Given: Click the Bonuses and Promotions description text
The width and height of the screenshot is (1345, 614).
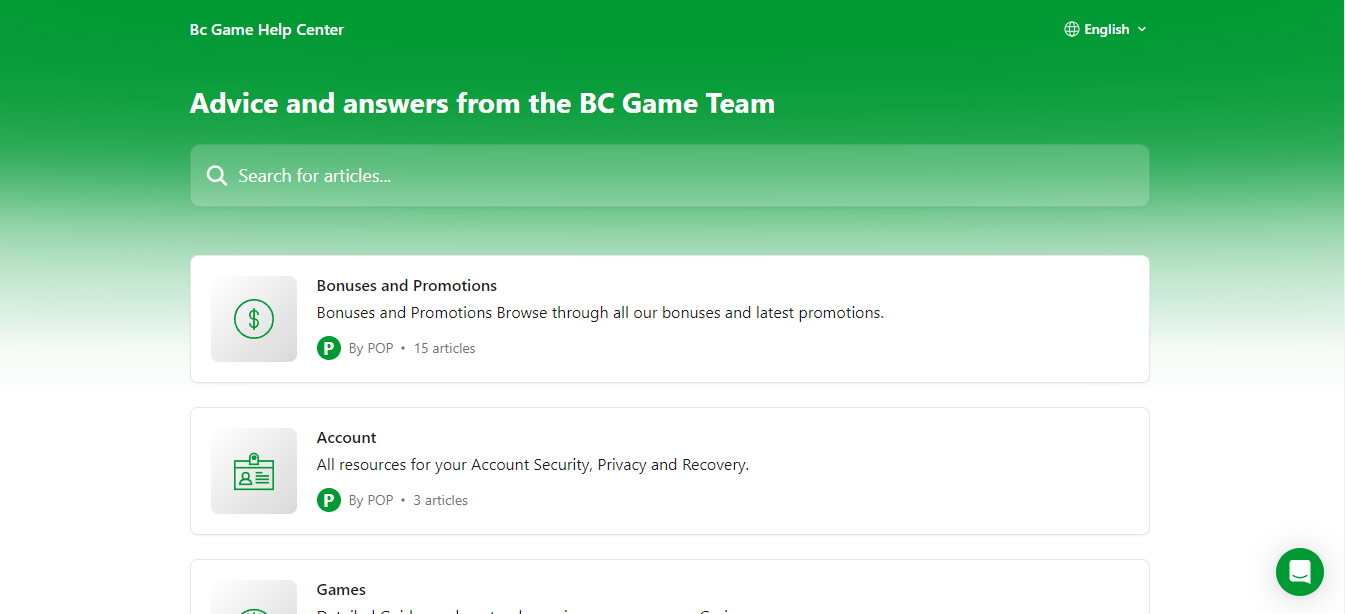Looking at the screenshot, I should (600, 313).
